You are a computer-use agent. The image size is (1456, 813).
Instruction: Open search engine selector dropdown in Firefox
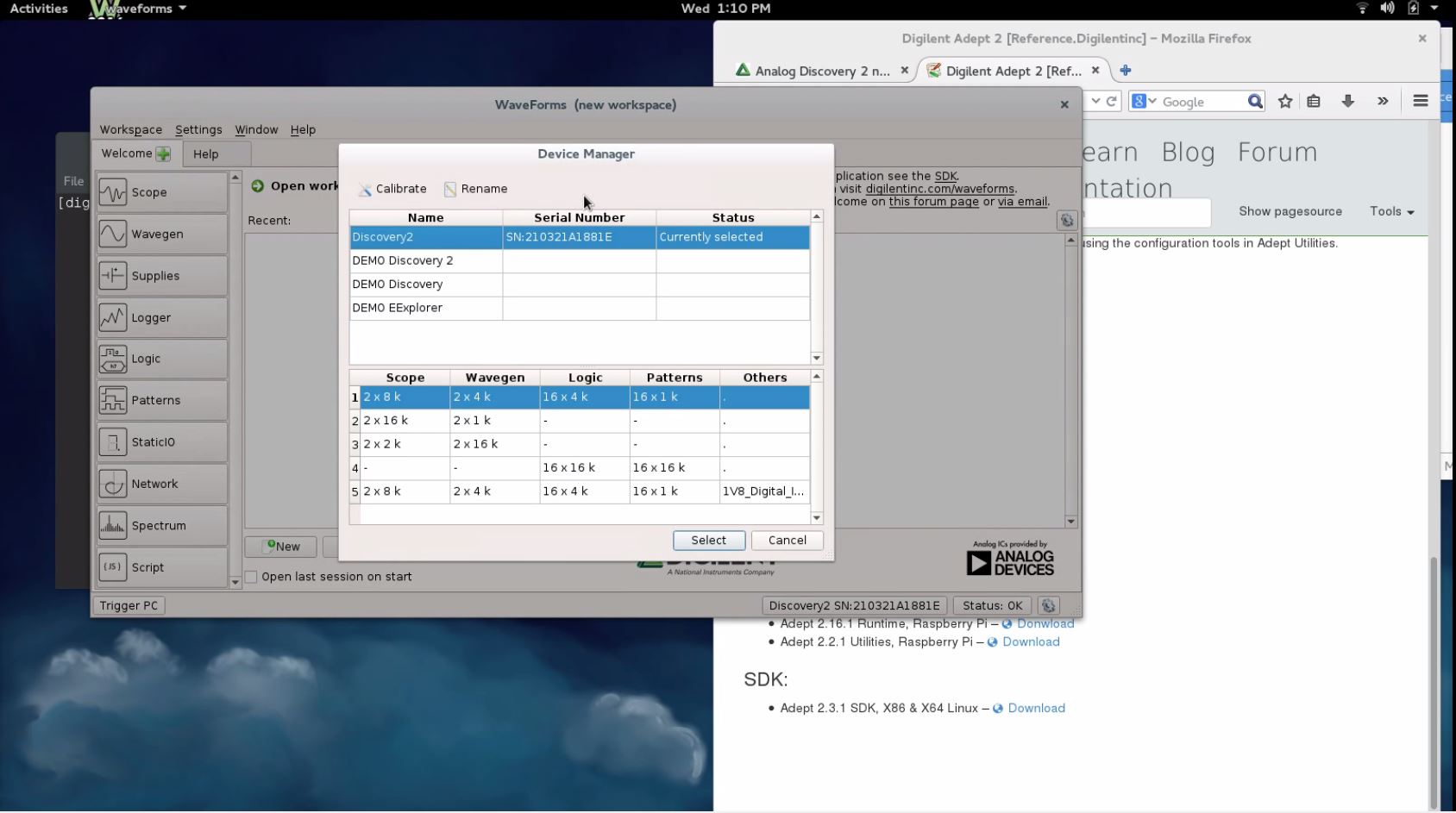[1145, 101]
